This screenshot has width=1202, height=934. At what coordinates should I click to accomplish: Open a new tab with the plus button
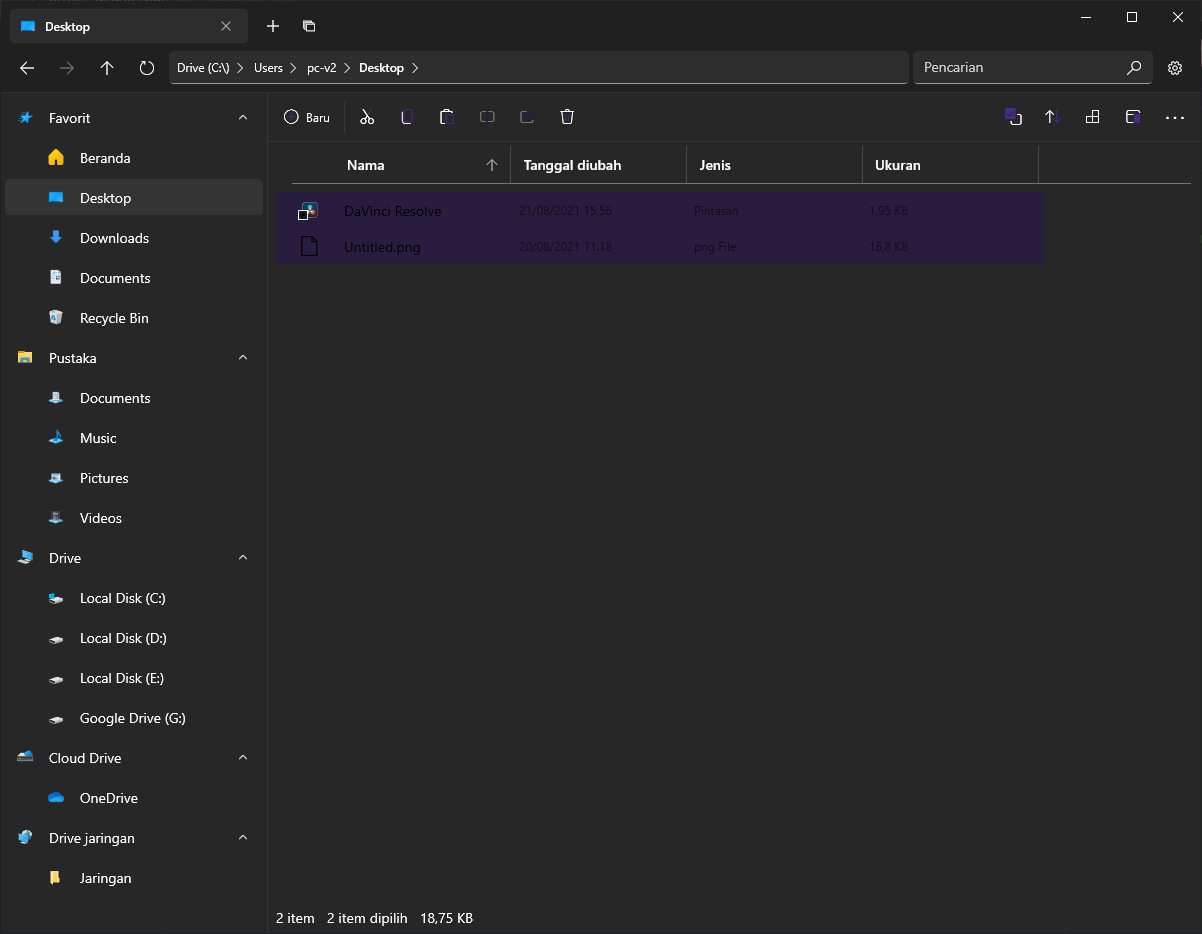[272, 26]
